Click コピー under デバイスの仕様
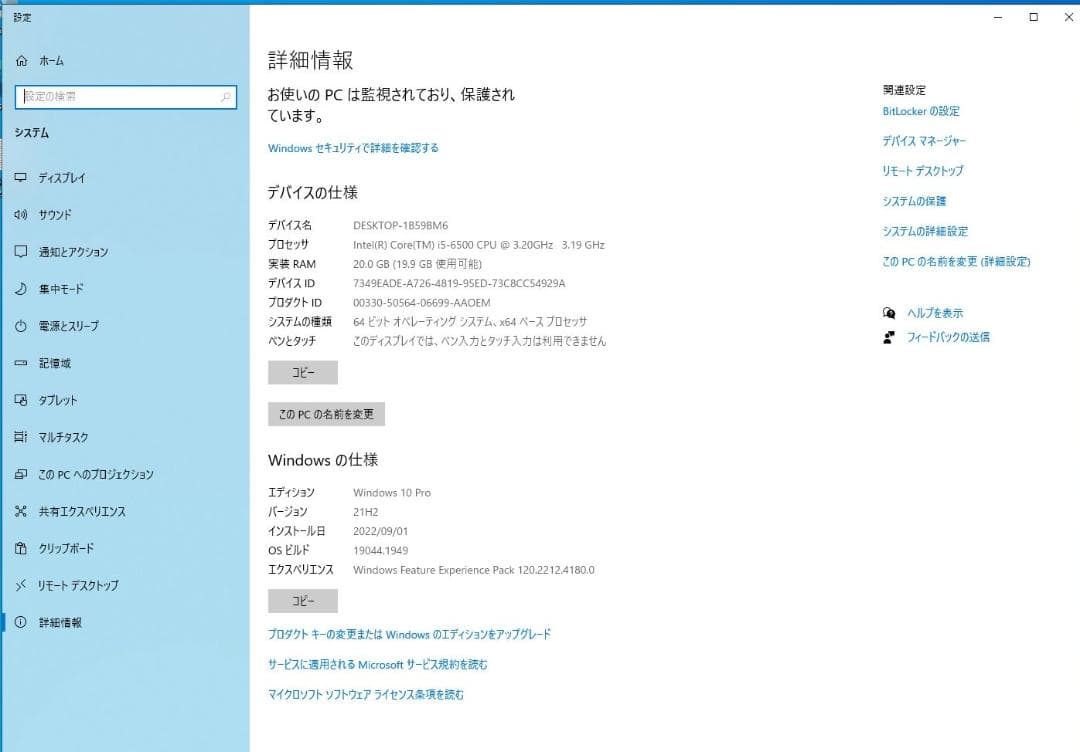The width and height of the screenshot is (1080, 752). 302,371
